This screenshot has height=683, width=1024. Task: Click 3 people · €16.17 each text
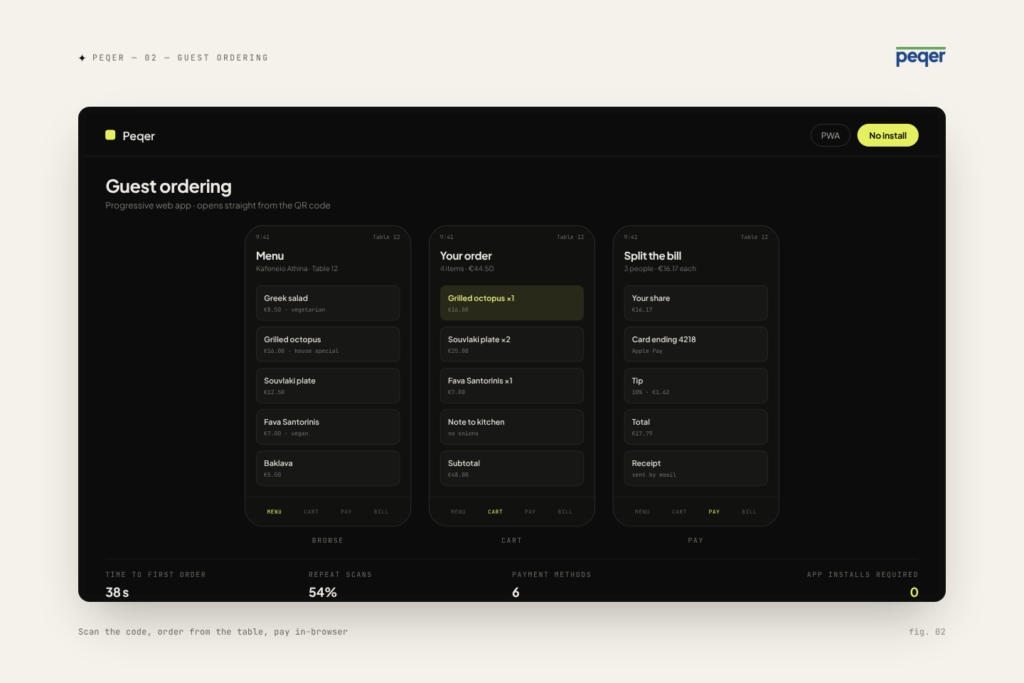[x=660, y=268]
